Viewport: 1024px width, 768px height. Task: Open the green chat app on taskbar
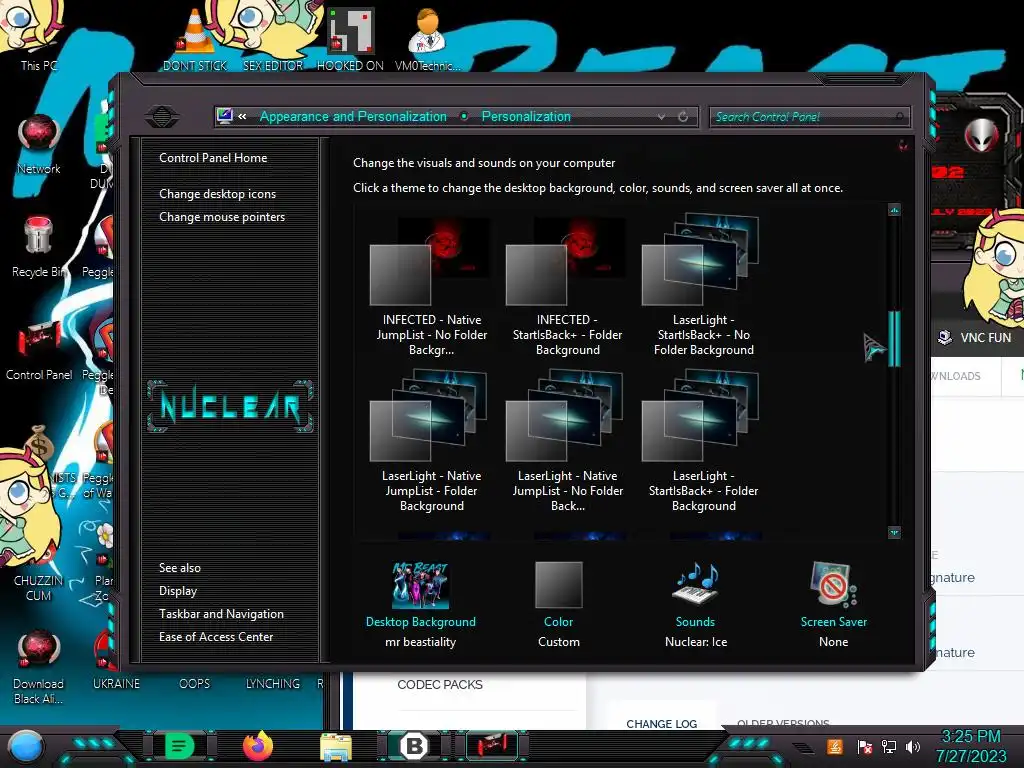[x=180, y=746]
